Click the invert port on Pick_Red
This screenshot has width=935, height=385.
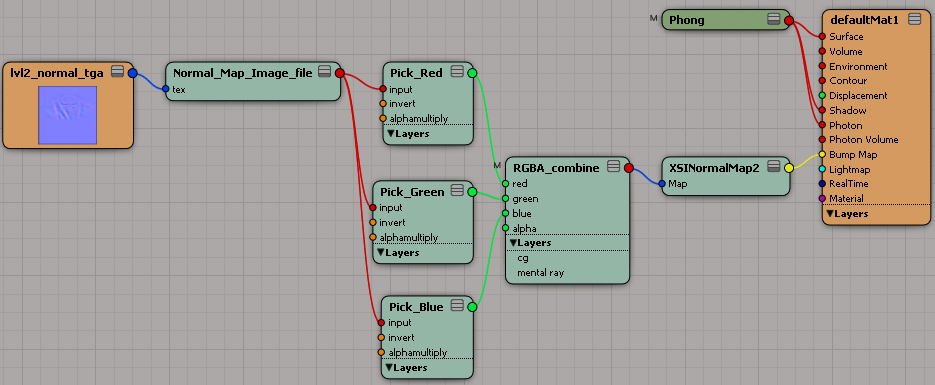(383, 104)
